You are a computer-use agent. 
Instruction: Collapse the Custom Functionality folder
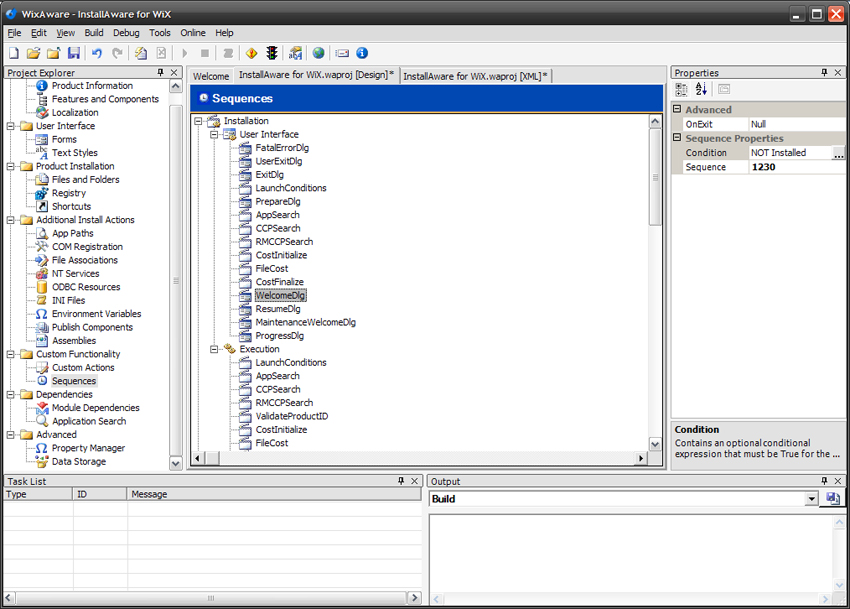click(10, 354)
